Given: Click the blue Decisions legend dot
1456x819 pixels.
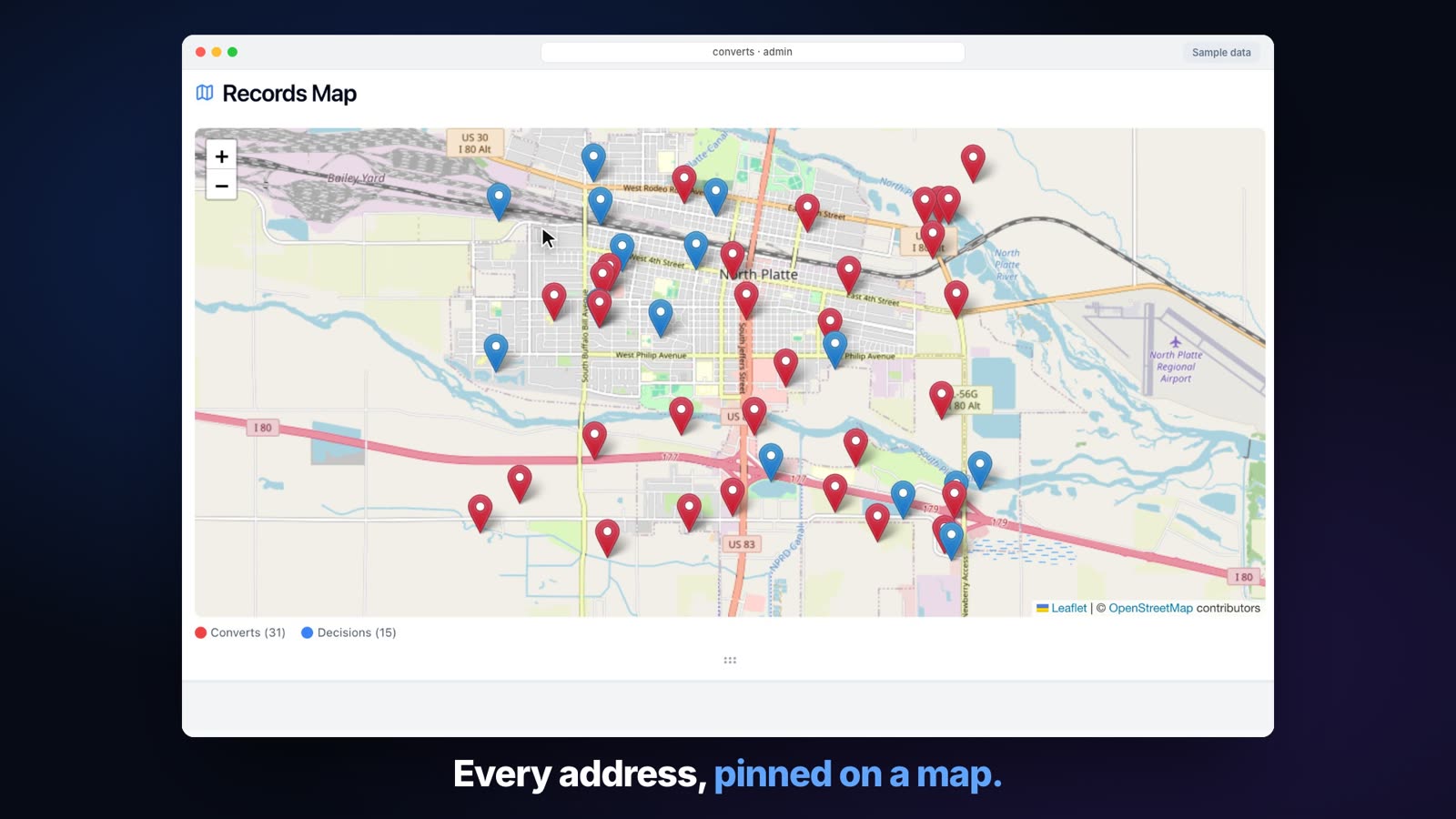Looking at the screenshot, I should pyautogui.click(x=308, y=632).
